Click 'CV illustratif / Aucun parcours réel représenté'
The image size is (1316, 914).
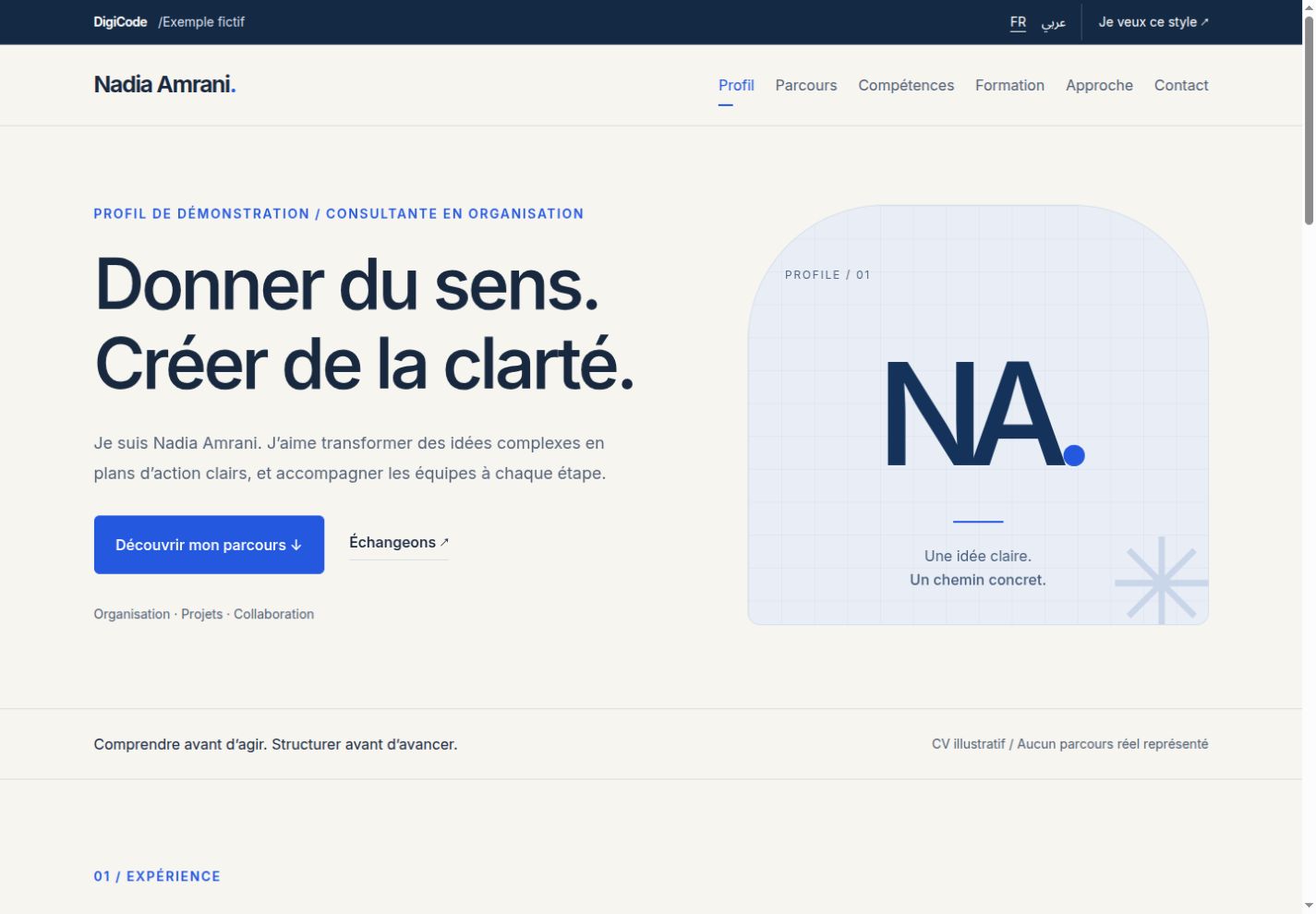tap(1069, 744)
